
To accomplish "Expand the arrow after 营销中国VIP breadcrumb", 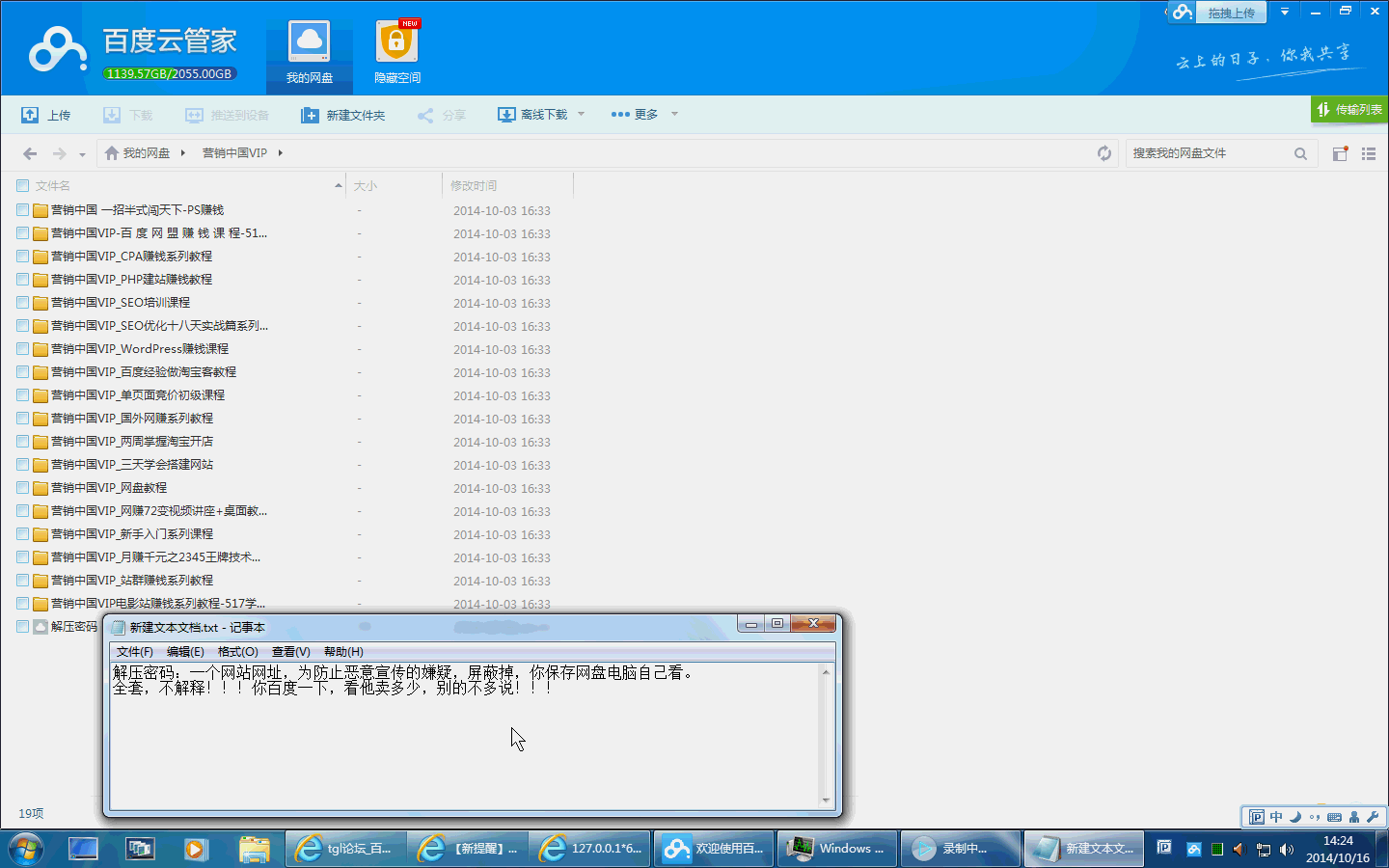I will 280,153.
